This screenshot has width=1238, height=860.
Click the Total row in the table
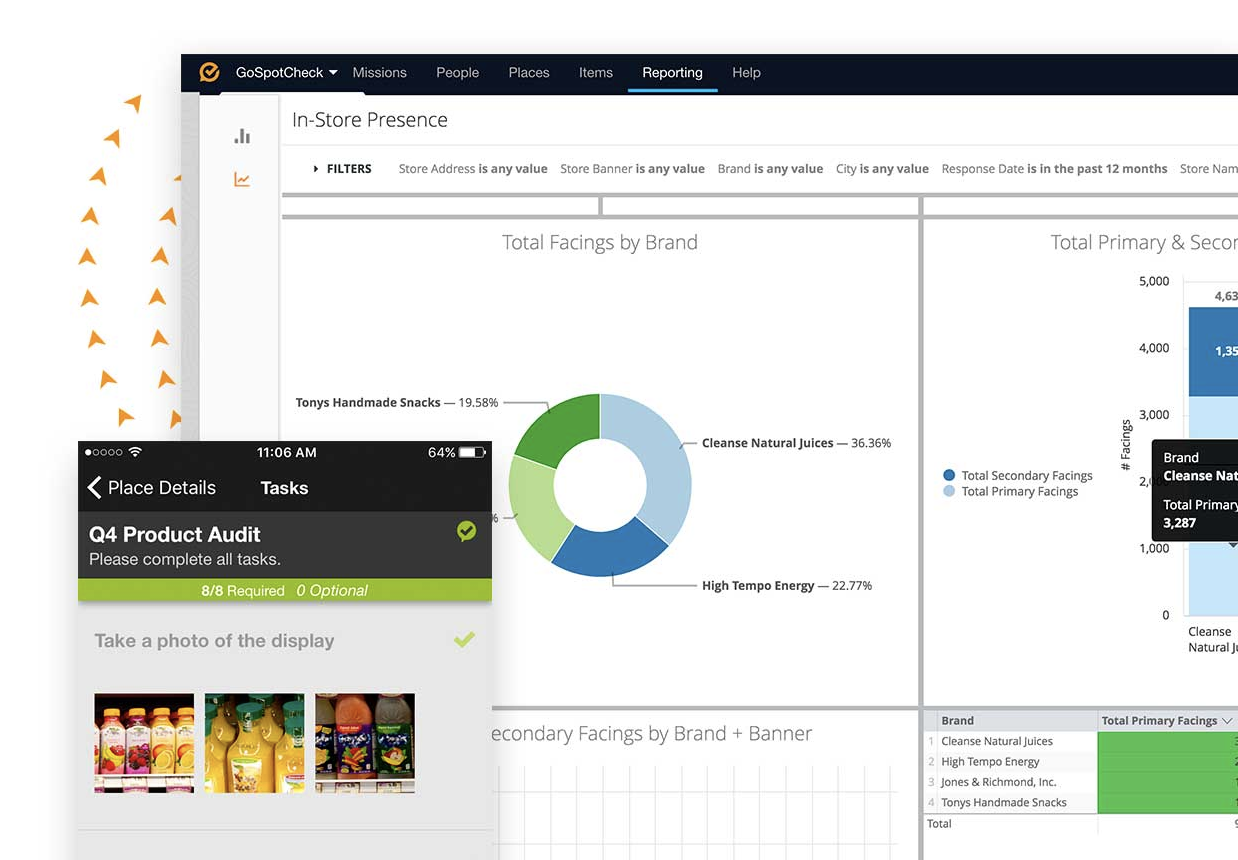click(x=1081, y=823)
